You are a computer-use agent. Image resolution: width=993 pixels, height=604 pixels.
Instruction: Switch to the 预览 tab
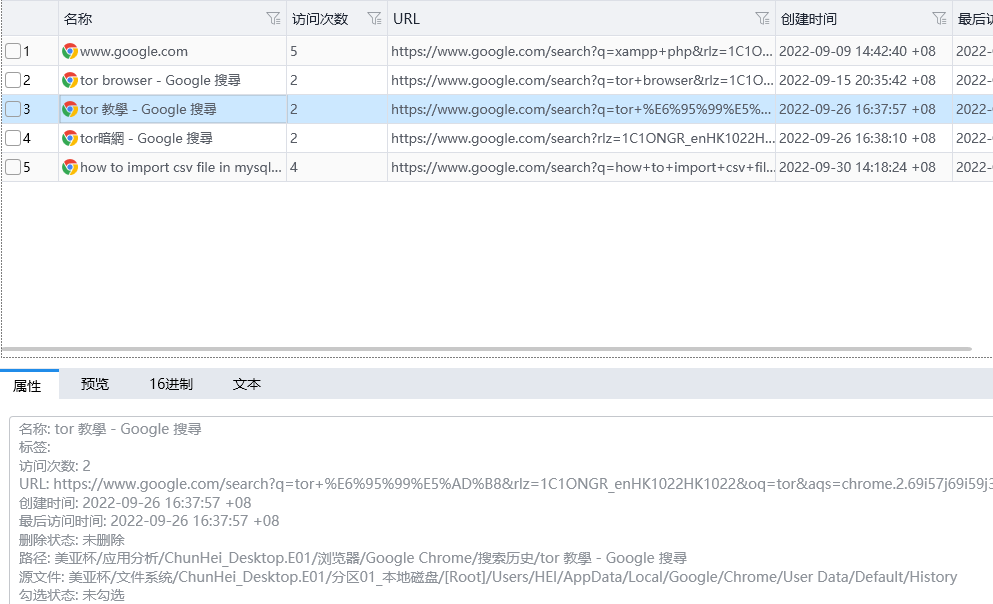pos(95,384)
